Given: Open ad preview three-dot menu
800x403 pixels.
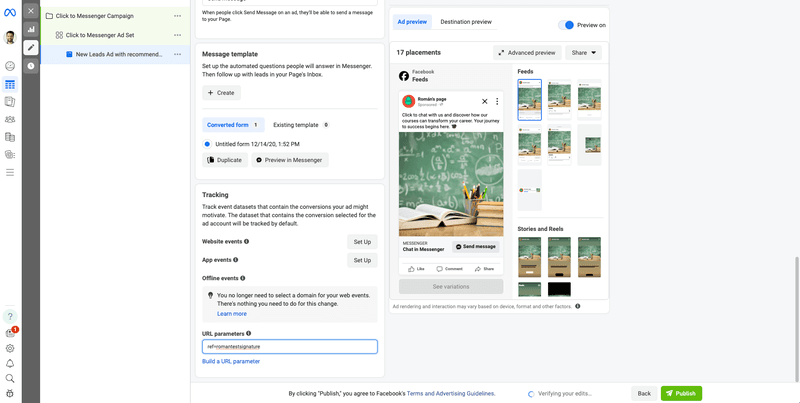Looking at the screenshot, I should click(x=497, y=102).
